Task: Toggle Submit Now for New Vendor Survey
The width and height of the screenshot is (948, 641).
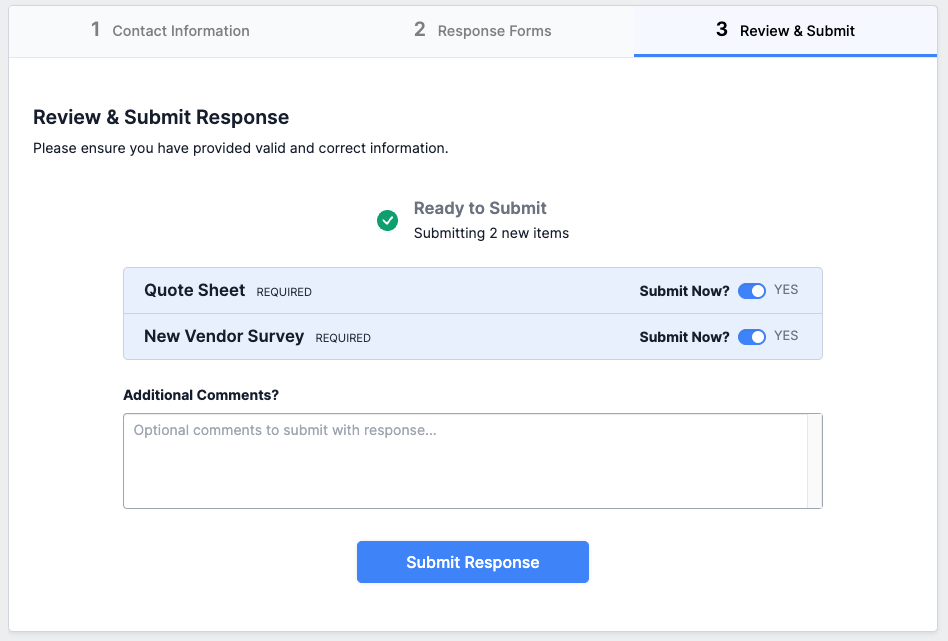Action: click(752, 337)
